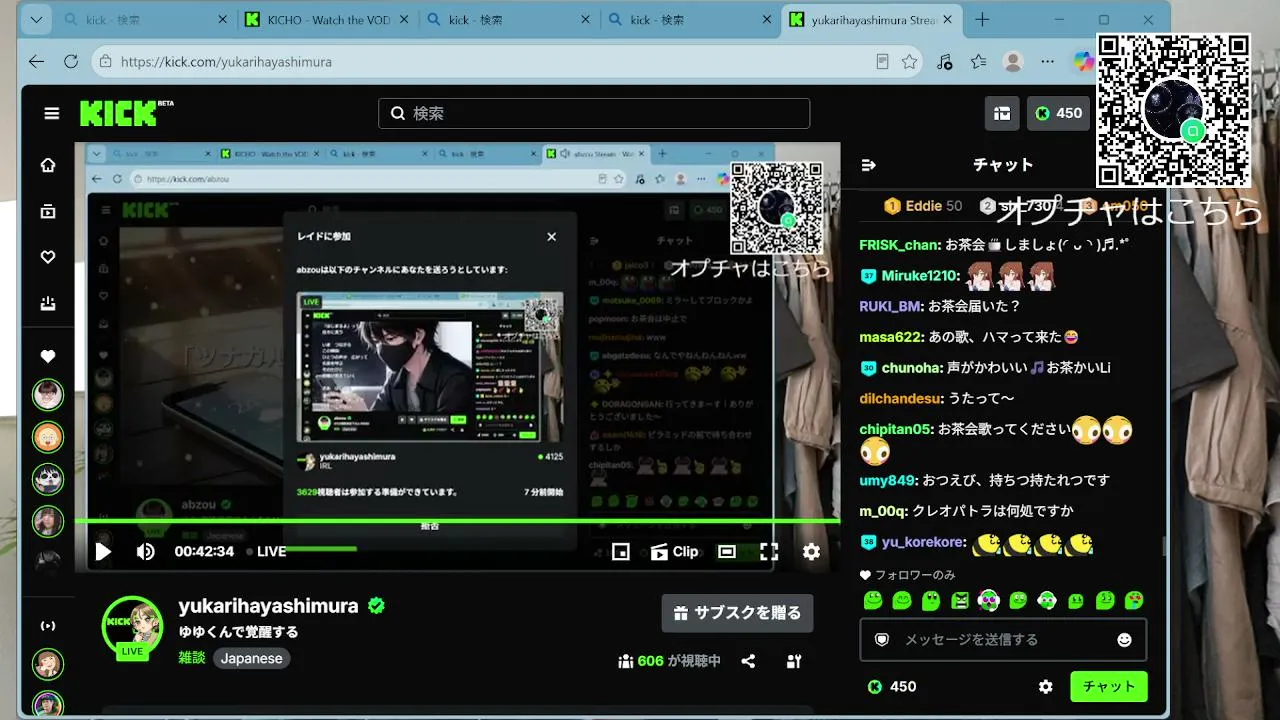Click m_00q username in chat
The width and height of the screenshot is (1280, 720).
click(x=883, y=511)
